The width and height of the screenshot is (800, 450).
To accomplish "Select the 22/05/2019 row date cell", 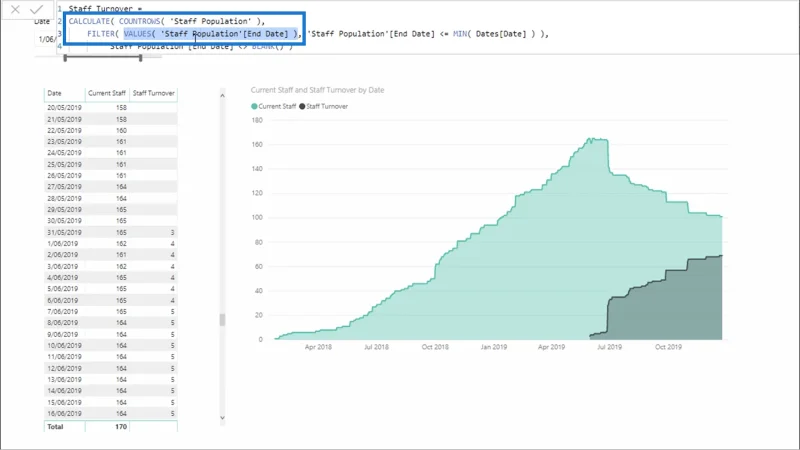I will (64, 131).
